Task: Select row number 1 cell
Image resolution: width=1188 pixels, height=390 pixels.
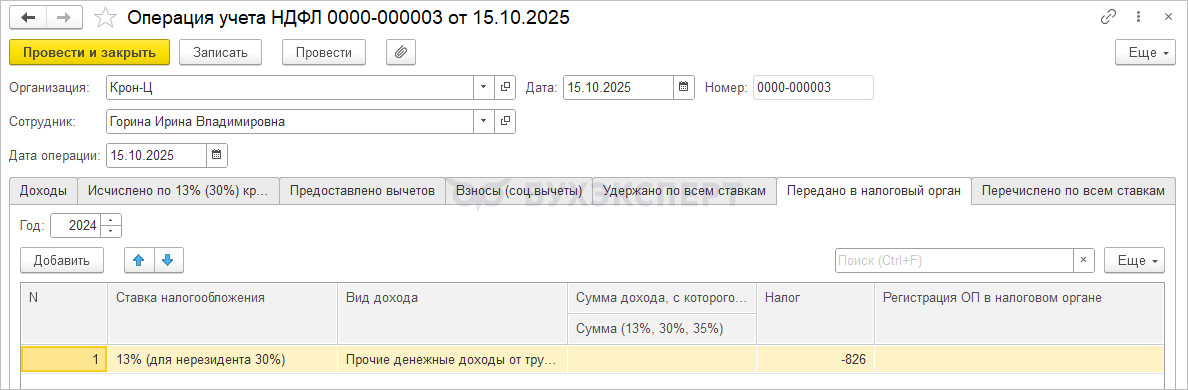Action: pos(64,360)
